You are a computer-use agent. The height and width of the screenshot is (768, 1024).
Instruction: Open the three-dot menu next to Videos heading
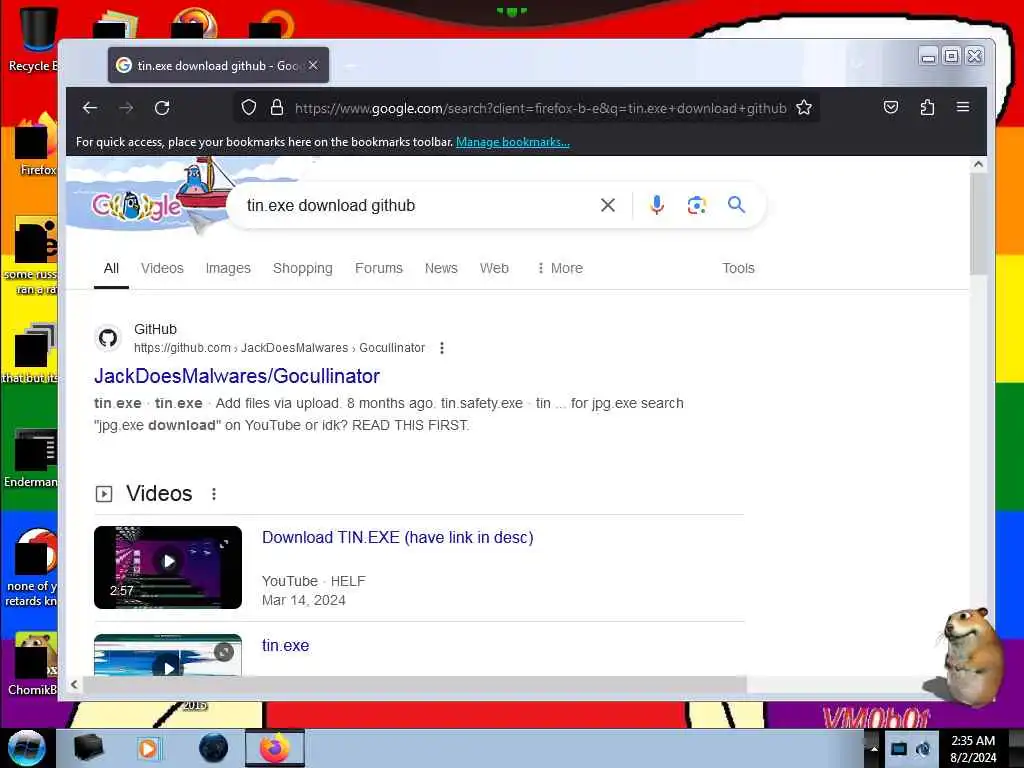pyautogui.click(x=214, y=494)
